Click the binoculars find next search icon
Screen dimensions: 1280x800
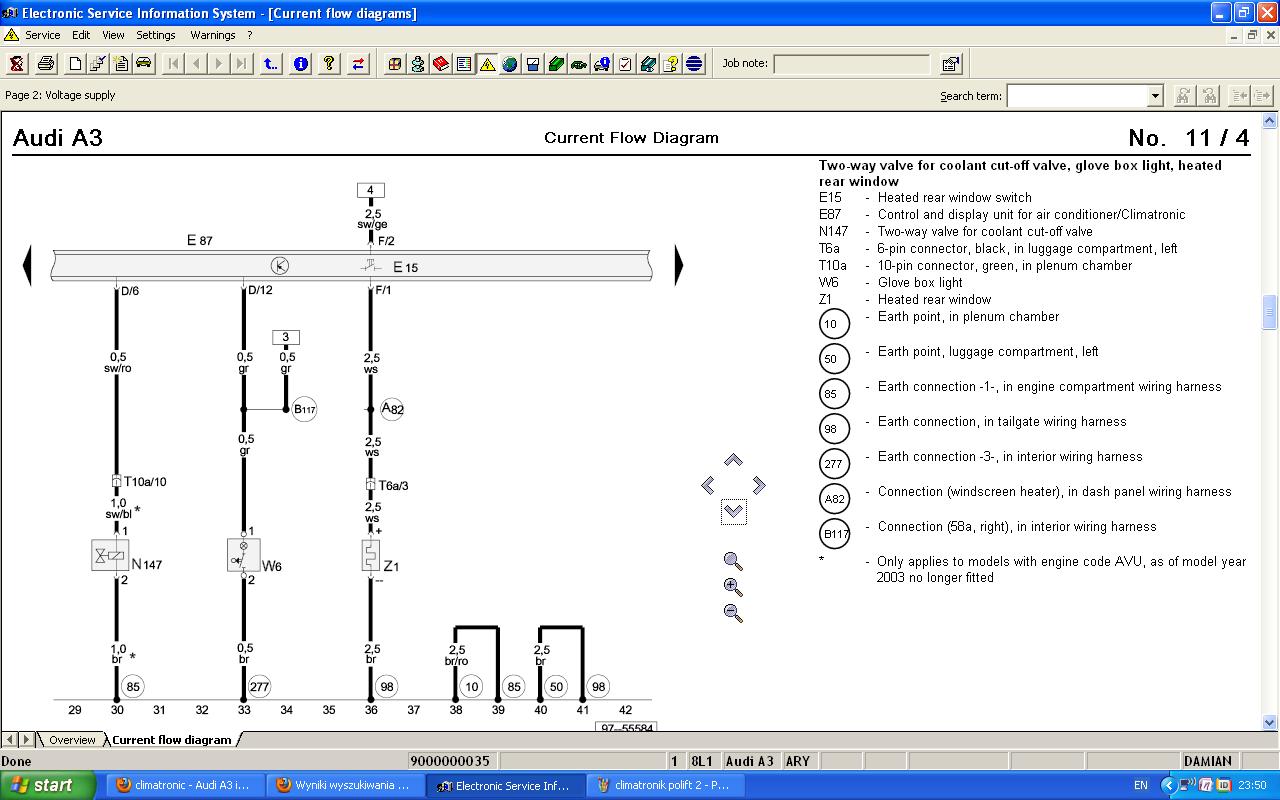click(x=1183, y=96)
